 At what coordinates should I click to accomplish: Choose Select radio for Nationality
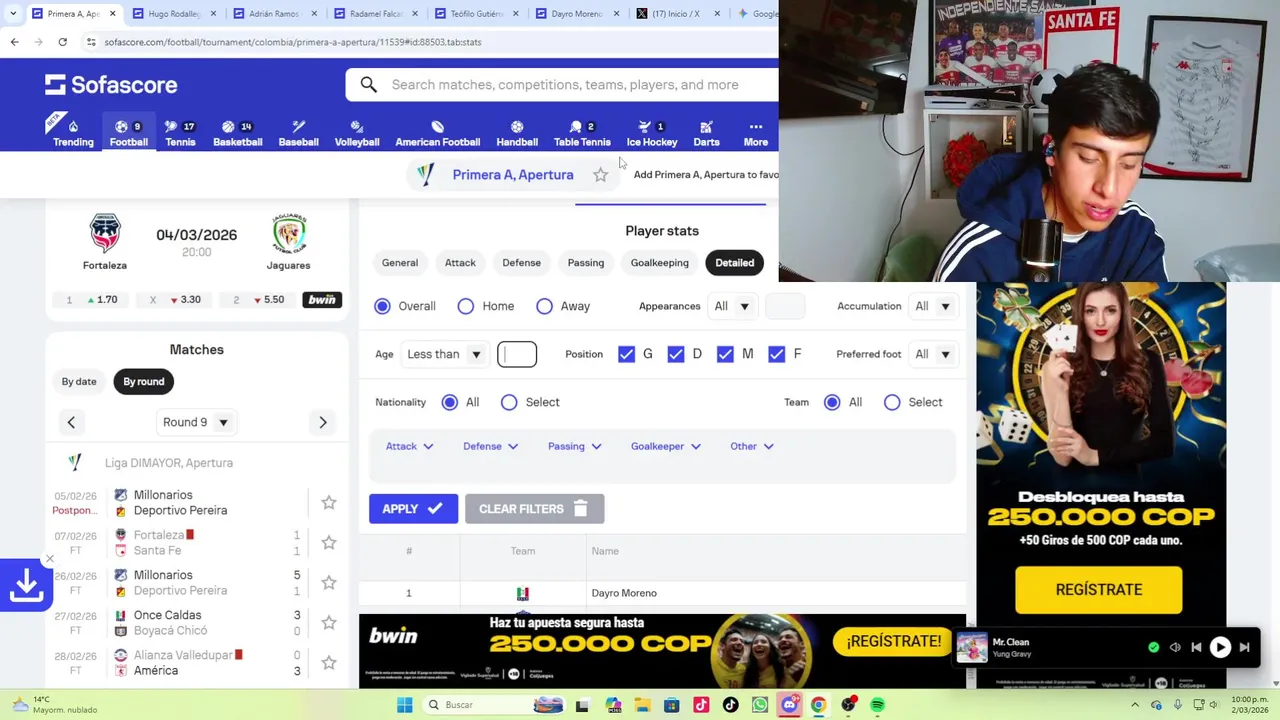pos(509,402)
